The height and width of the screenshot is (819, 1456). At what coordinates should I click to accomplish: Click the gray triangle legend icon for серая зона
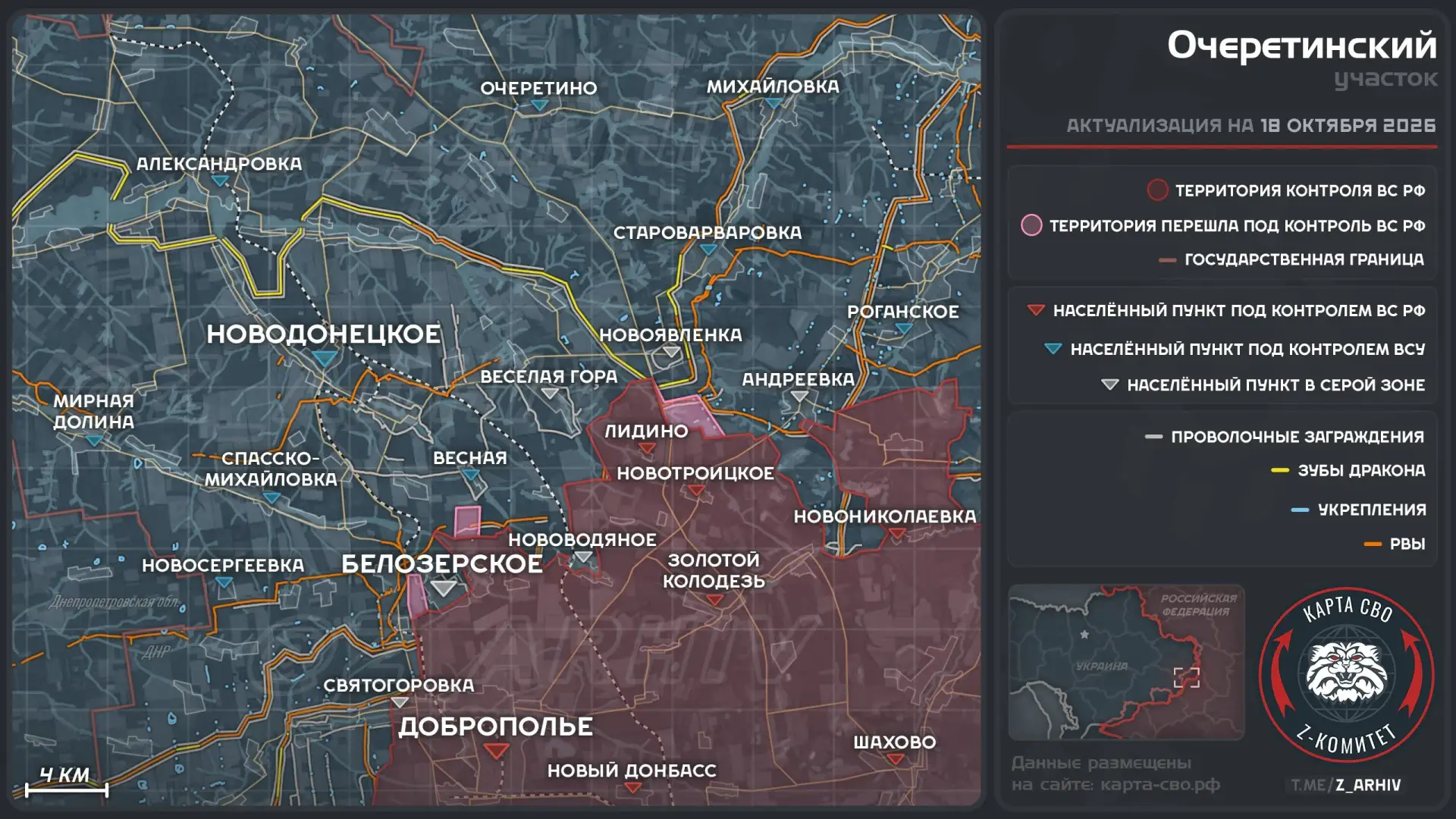[1109, 385]
